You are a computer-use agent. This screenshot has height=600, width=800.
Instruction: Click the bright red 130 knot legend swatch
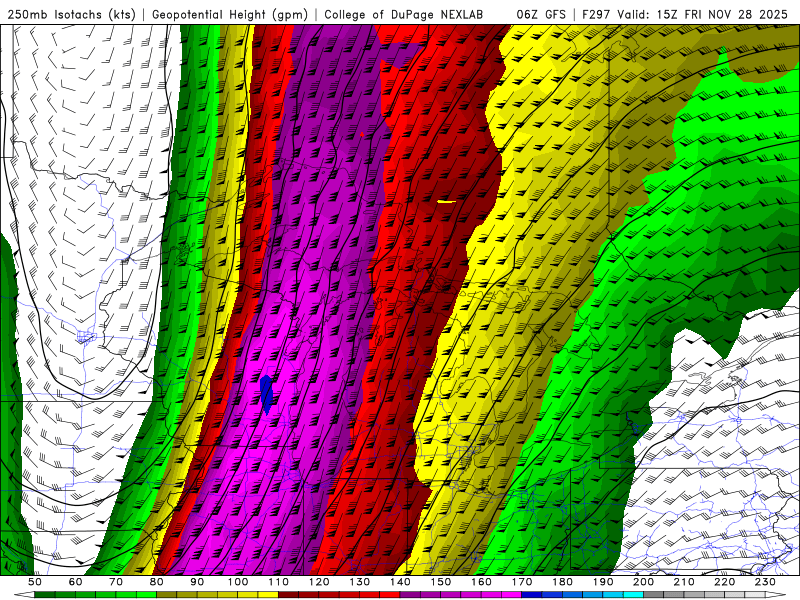point(370,595)
